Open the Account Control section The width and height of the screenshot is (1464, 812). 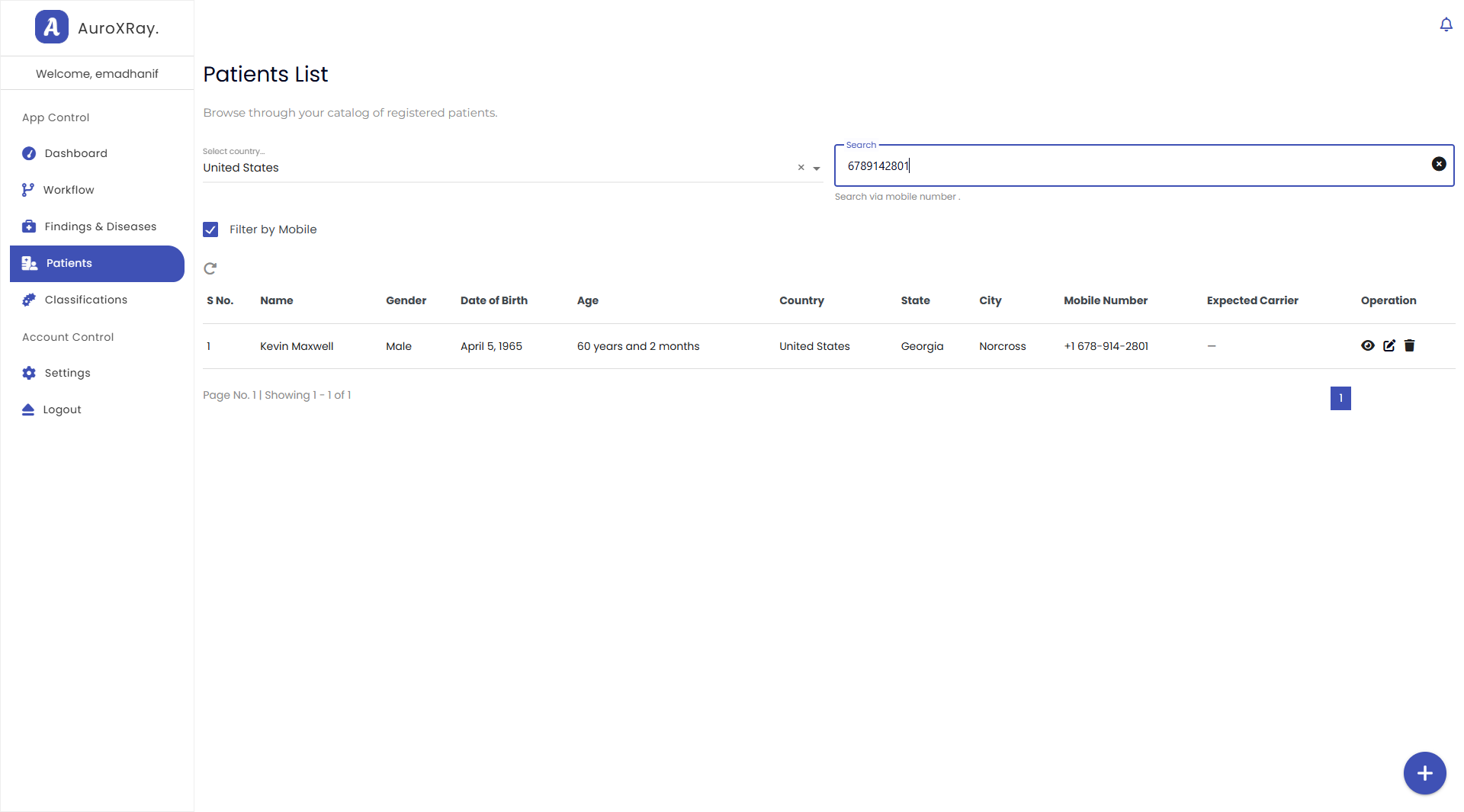click(68, 336)
